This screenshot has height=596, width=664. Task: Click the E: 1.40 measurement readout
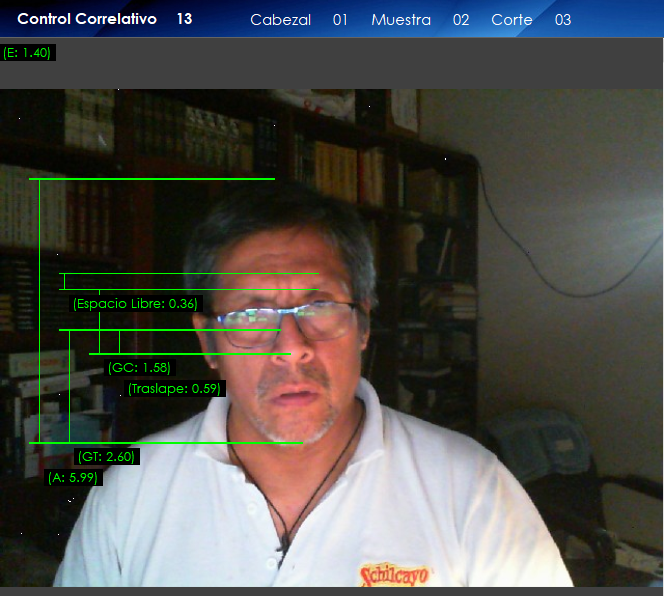click(28, 53)
